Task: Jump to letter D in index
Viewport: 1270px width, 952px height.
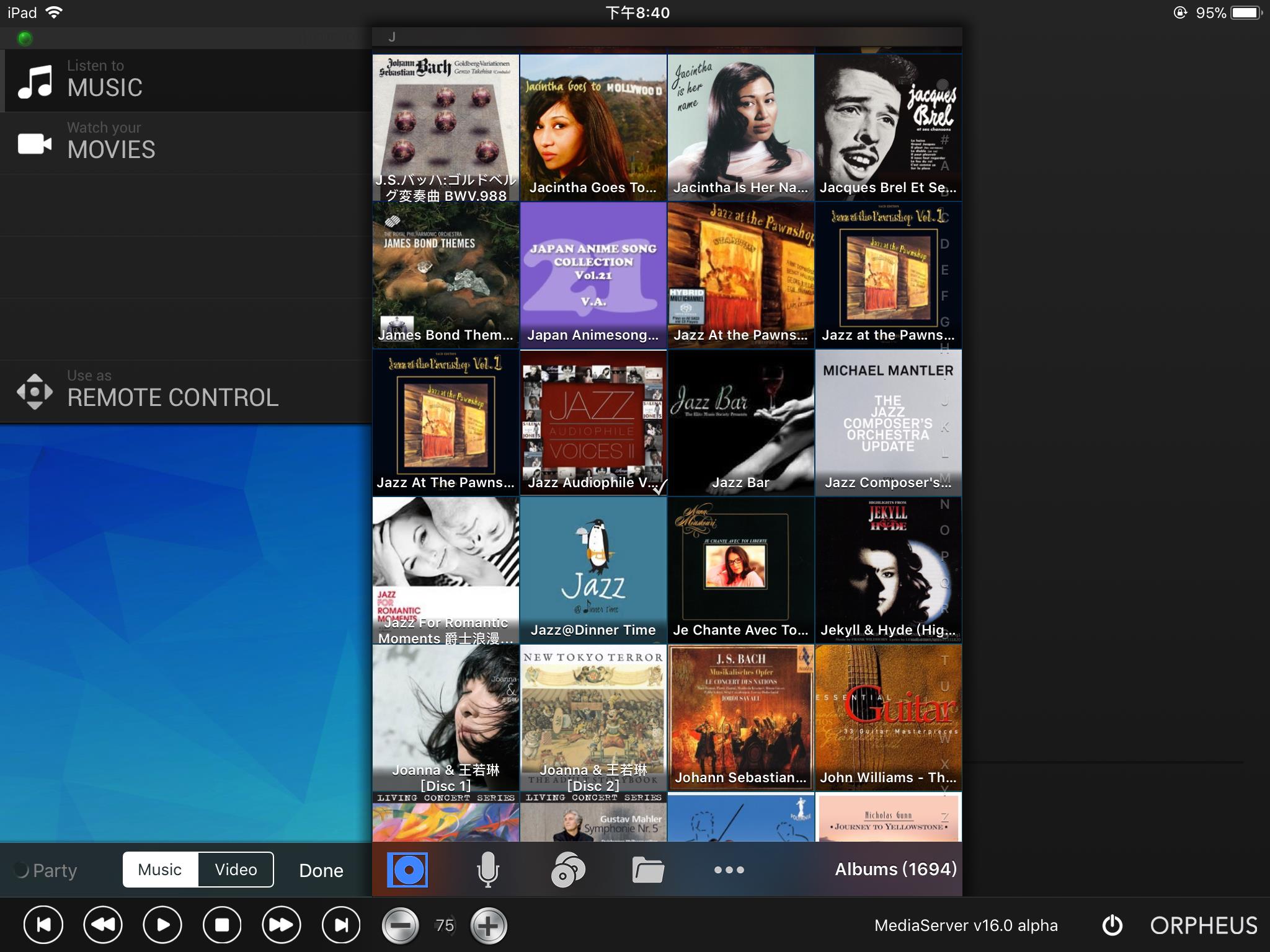Action: [x=944, y=244]
